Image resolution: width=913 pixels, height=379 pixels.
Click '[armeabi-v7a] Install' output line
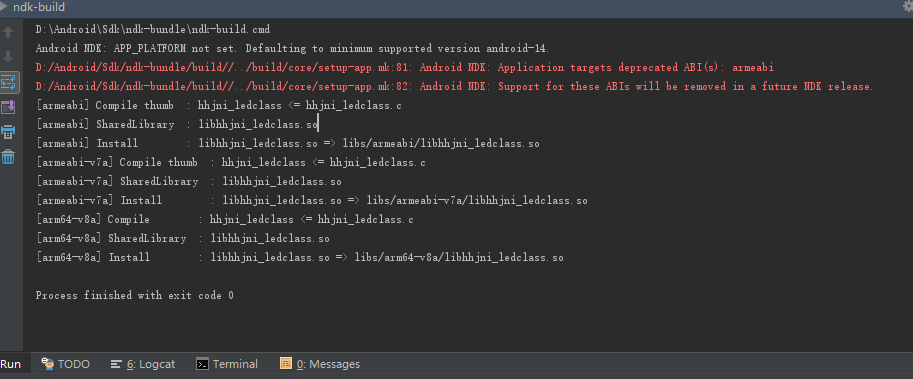(312, 201)
